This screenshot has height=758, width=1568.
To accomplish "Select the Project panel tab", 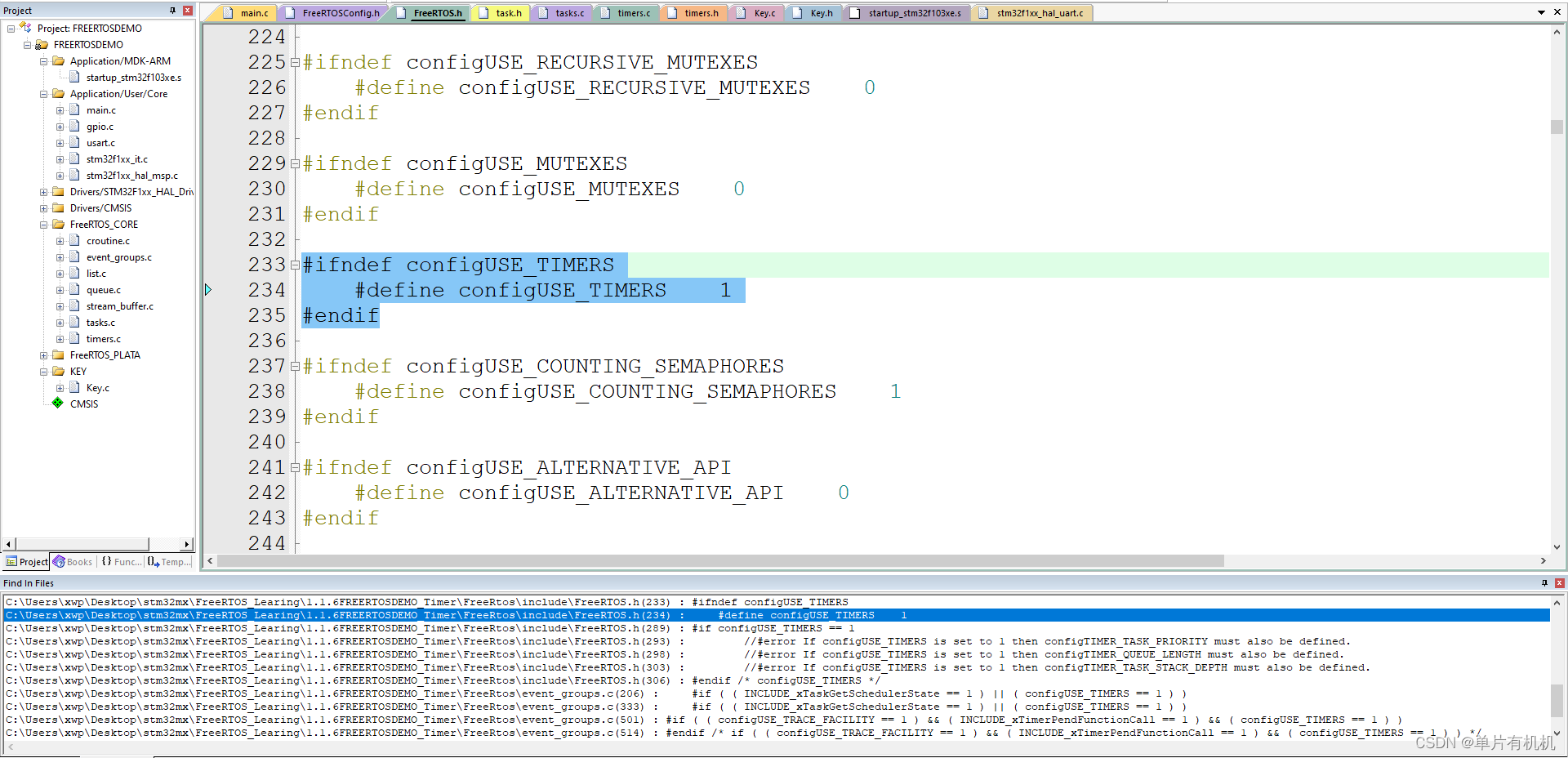I will pyautogui.click(x=27, y=562).
